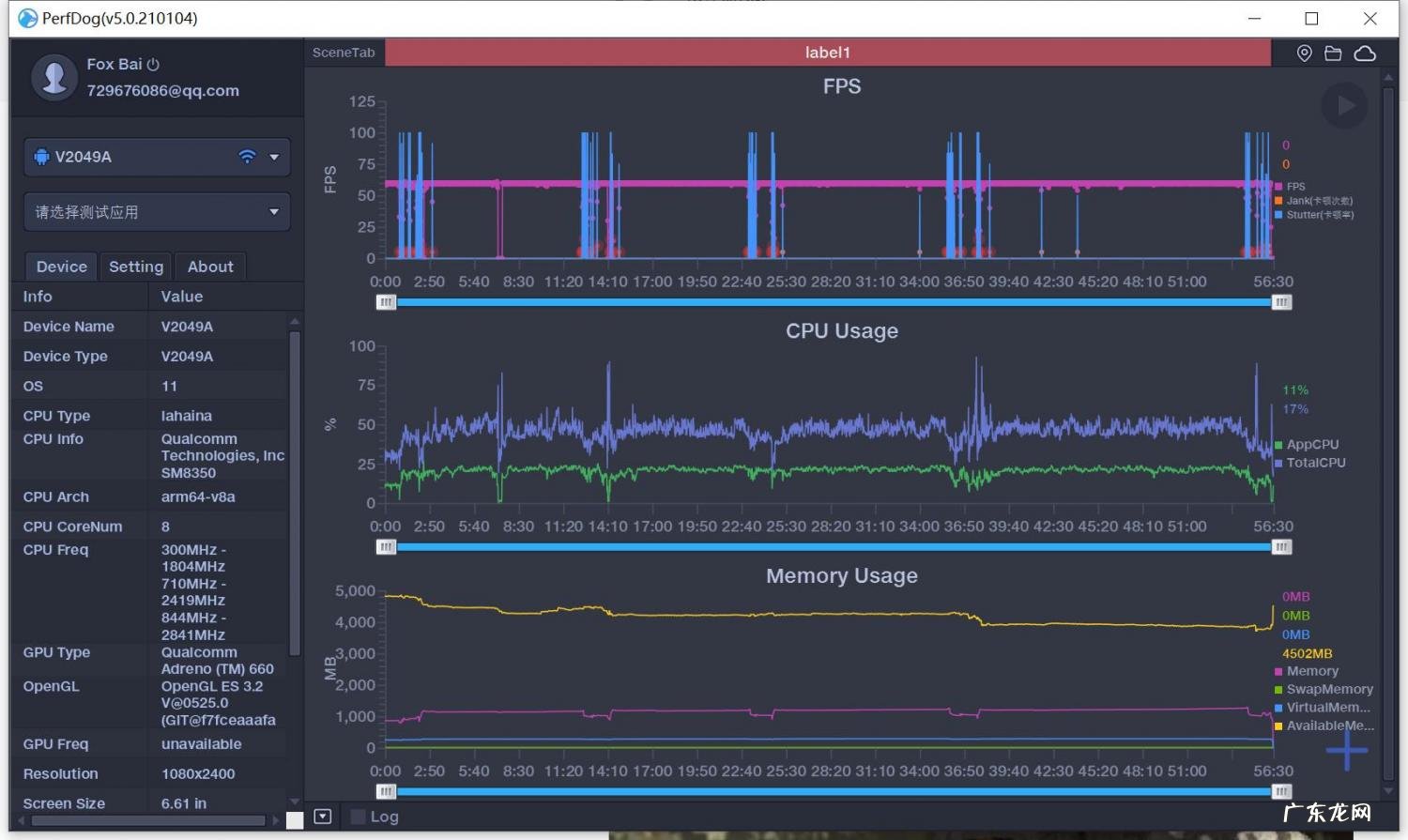
Task: Open the V2049A device dropdown
Action: (x=274, y=157)
